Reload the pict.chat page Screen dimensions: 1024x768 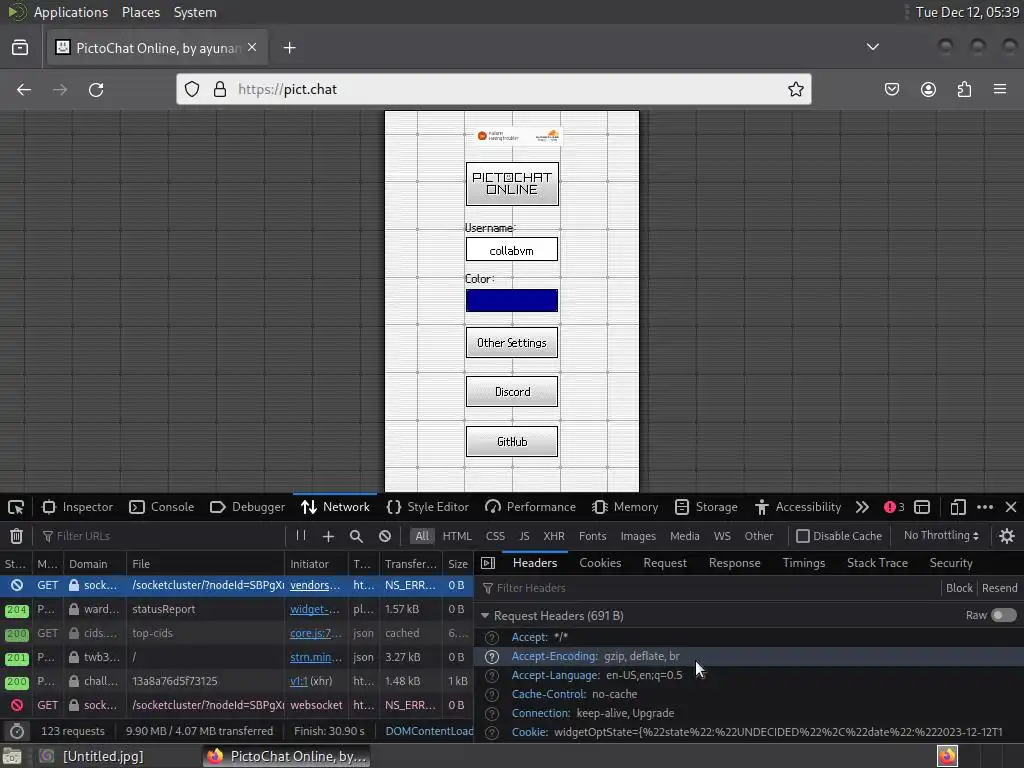96,89
